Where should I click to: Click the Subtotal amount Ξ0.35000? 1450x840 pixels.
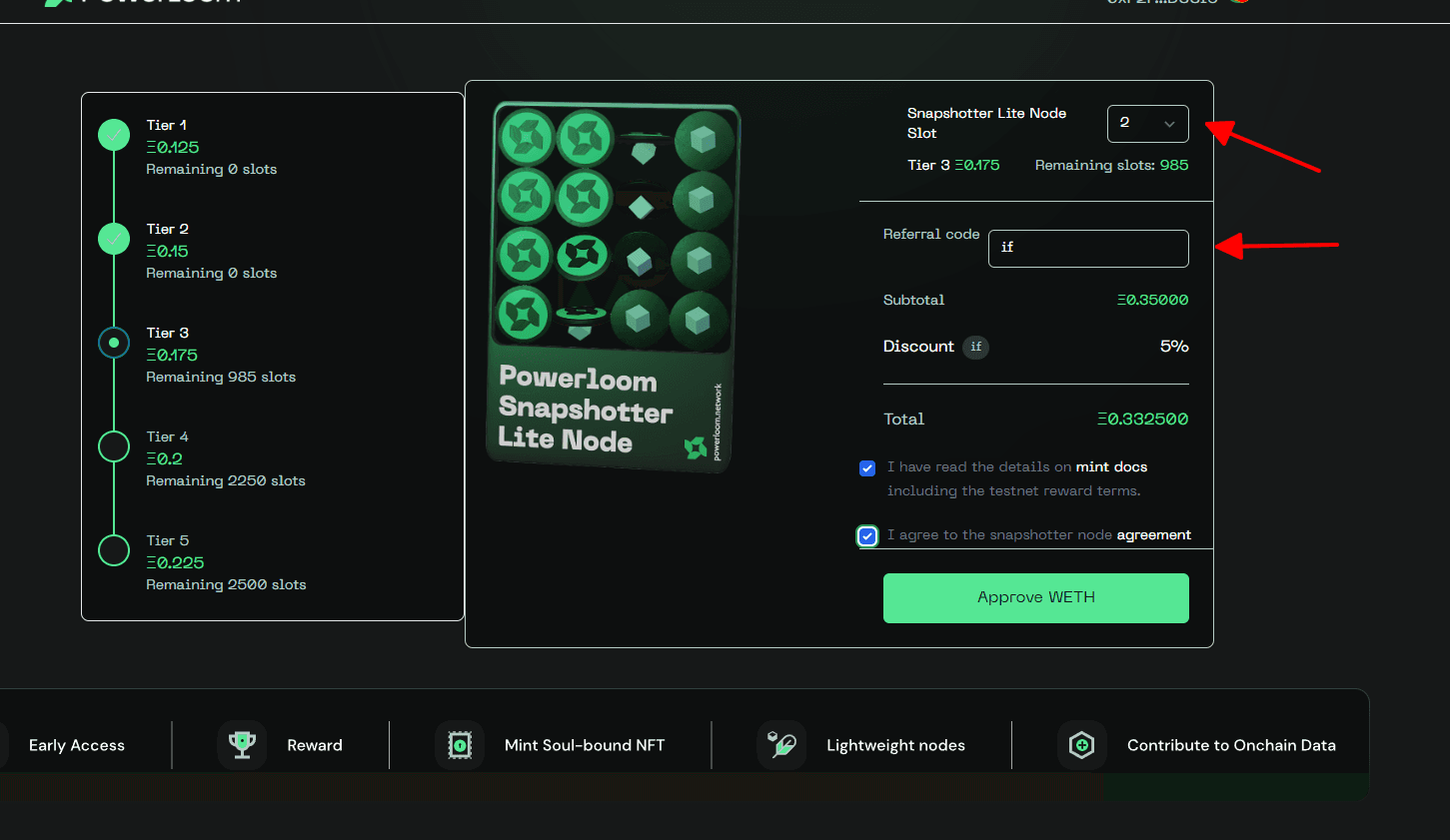tap(1153, 301)
